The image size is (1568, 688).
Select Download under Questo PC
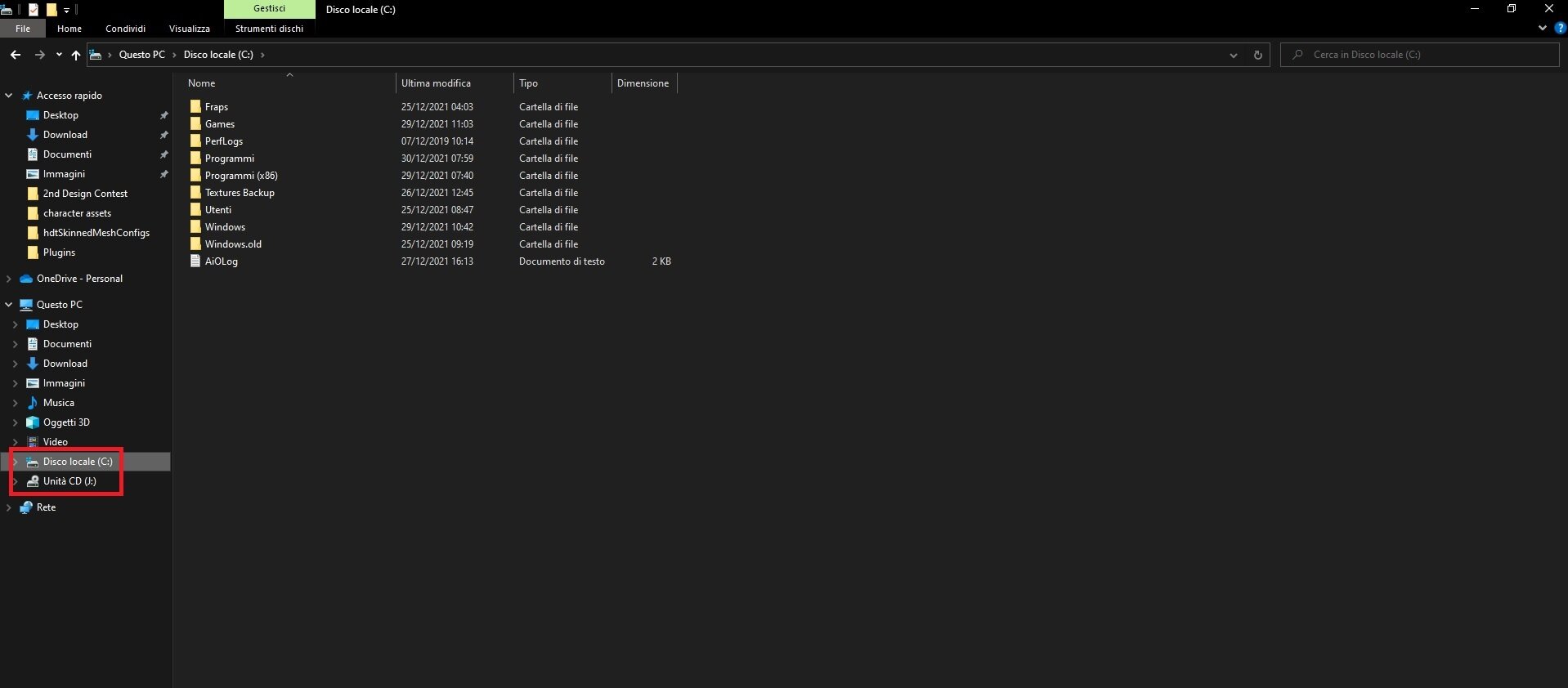[x=65, y=364]
